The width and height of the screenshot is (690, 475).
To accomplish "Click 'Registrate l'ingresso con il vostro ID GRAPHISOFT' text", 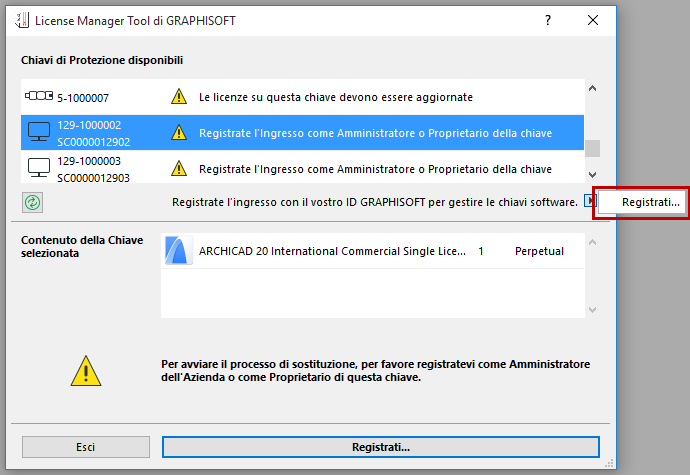I will [374, 202].
